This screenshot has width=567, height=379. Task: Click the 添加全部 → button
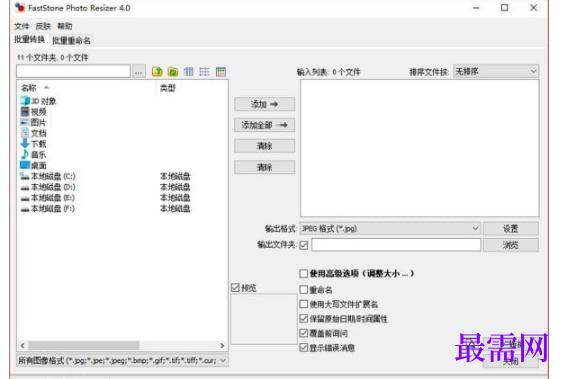[264, 125]
